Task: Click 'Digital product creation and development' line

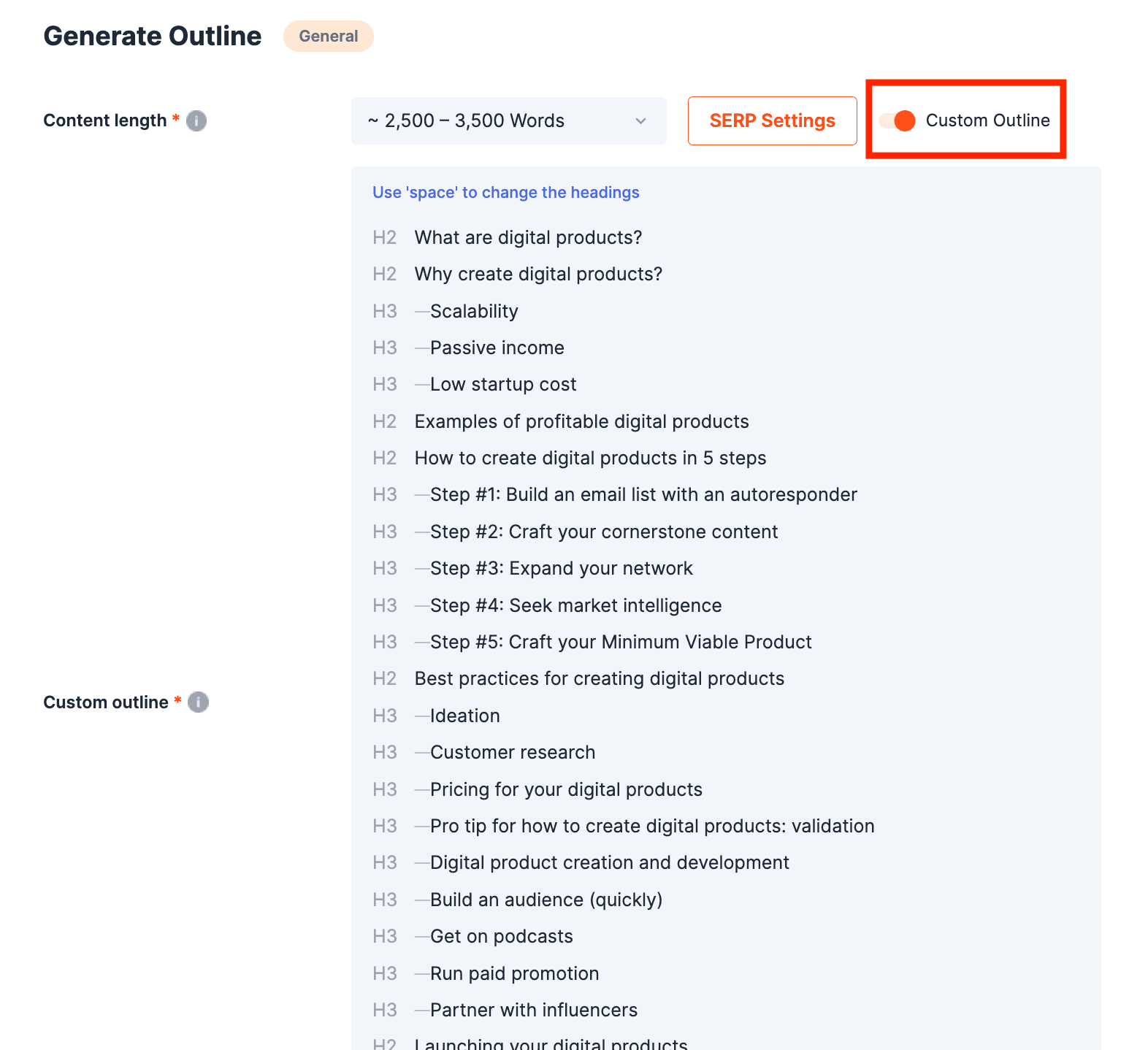Action: pos(609,862)
